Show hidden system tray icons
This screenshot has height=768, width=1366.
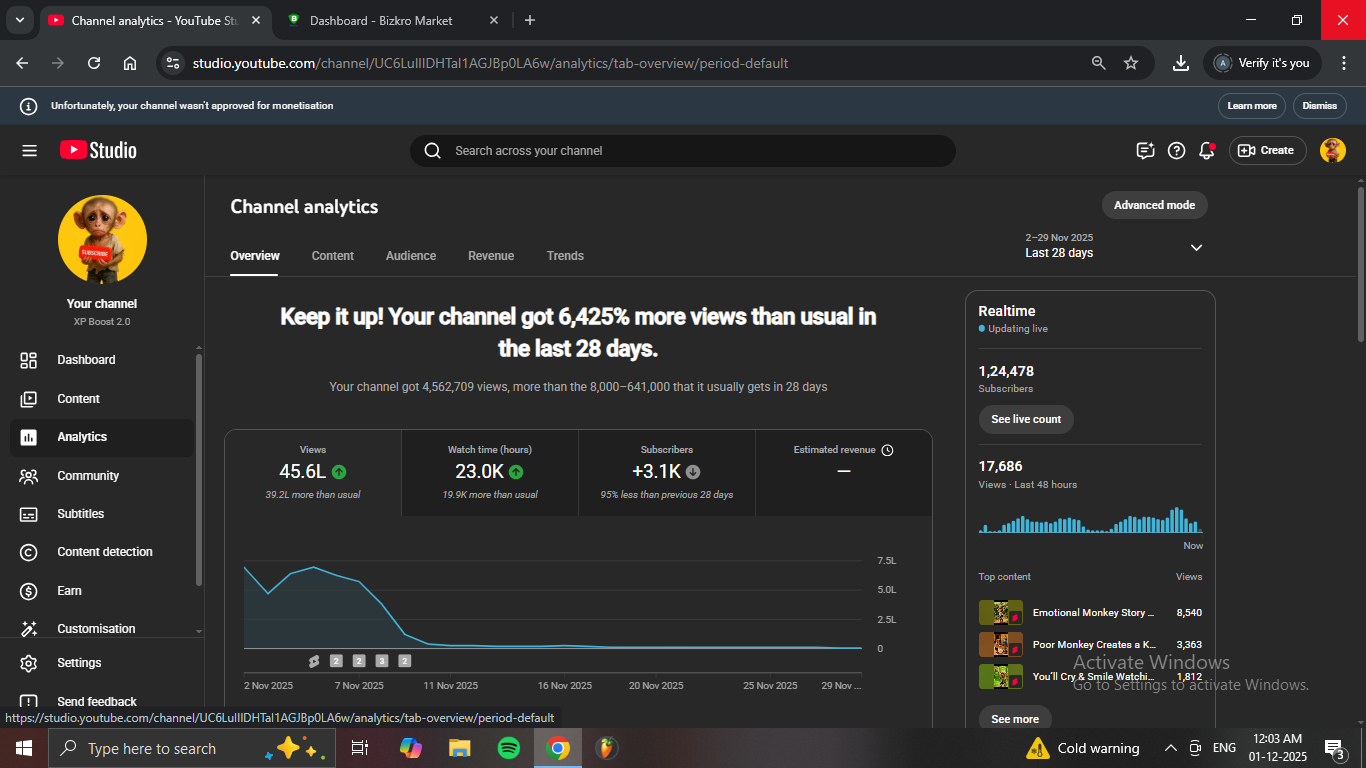1170,748
